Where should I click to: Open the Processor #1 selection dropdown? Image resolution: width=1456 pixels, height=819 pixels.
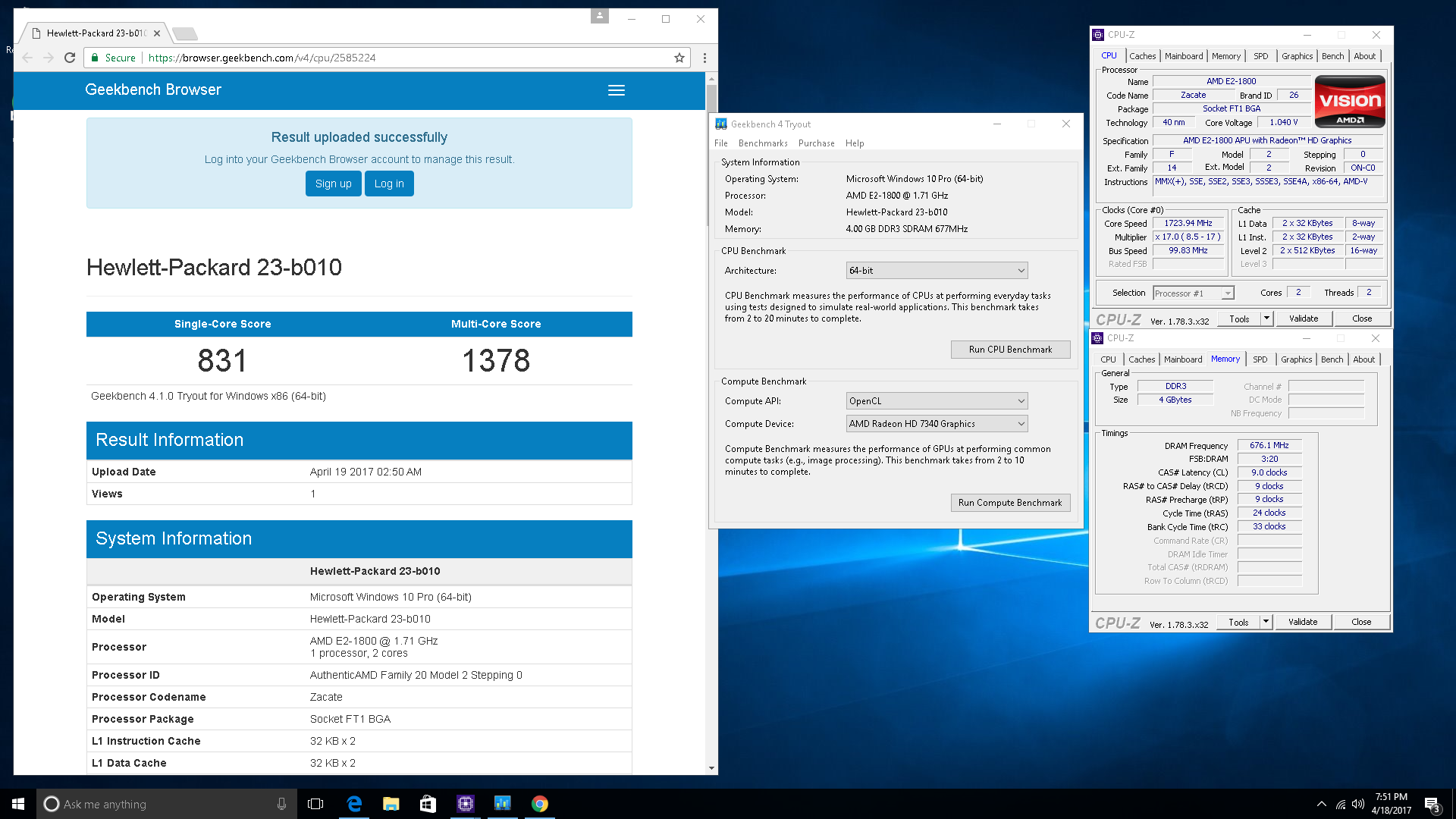coord(1194,293)
